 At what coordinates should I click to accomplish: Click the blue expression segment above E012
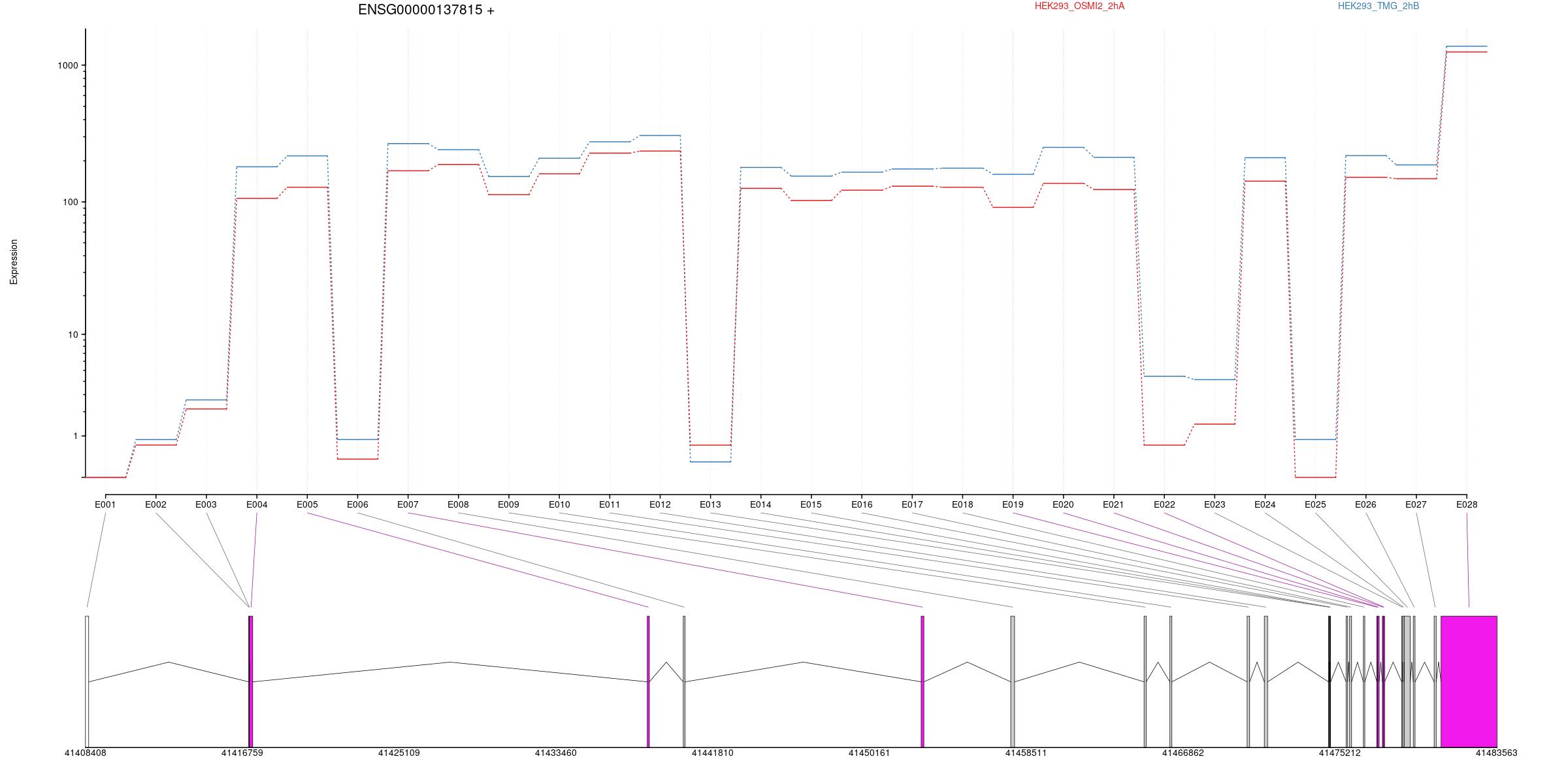tap(660, 135)
